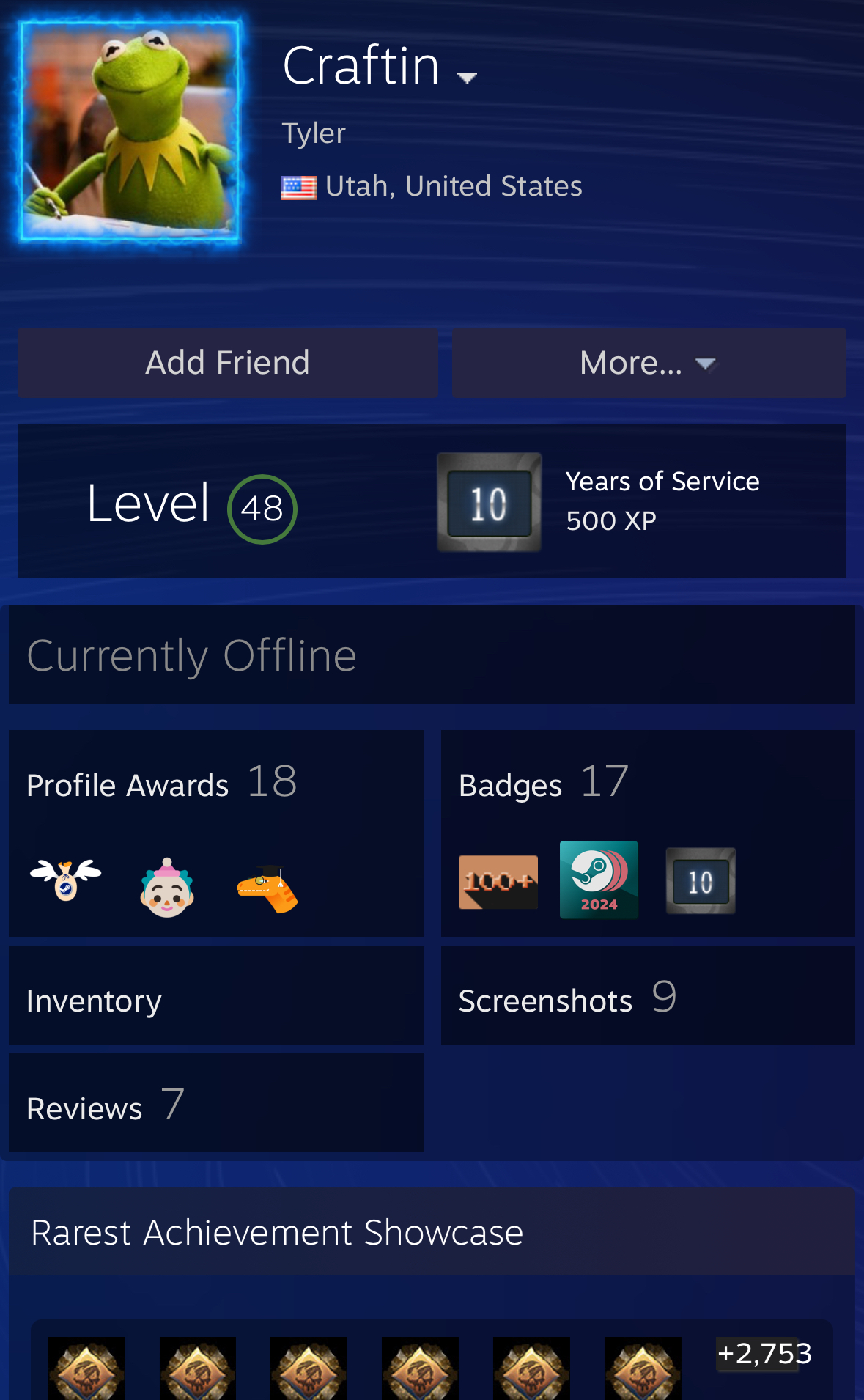864x1400 pixels.
Task: Click the orange dinosaur graduate award icon
Action: (267, 888)
